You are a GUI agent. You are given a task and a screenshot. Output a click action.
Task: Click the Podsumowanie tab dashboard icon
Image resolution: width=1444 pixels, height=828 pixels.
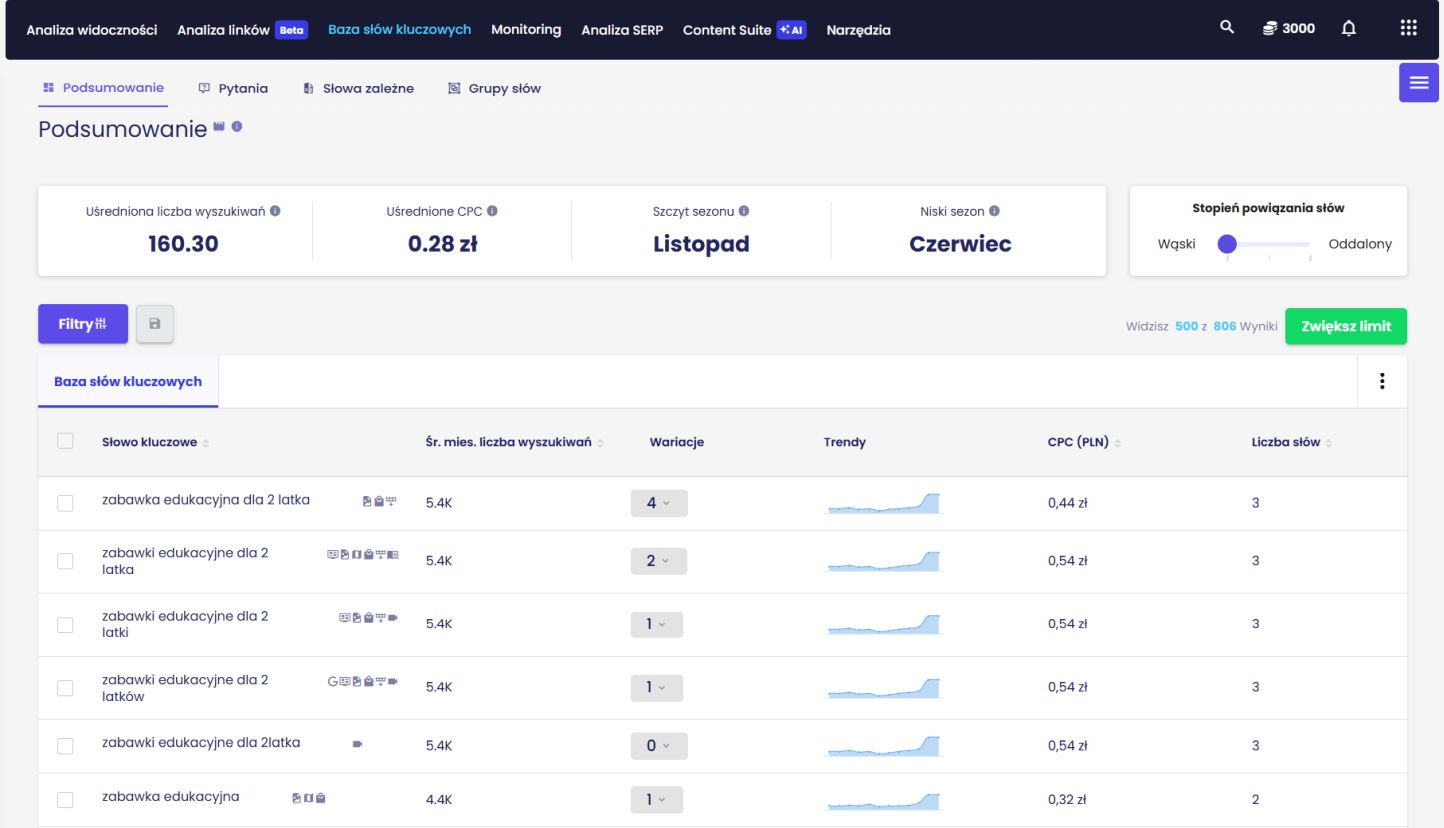[48, 88]
